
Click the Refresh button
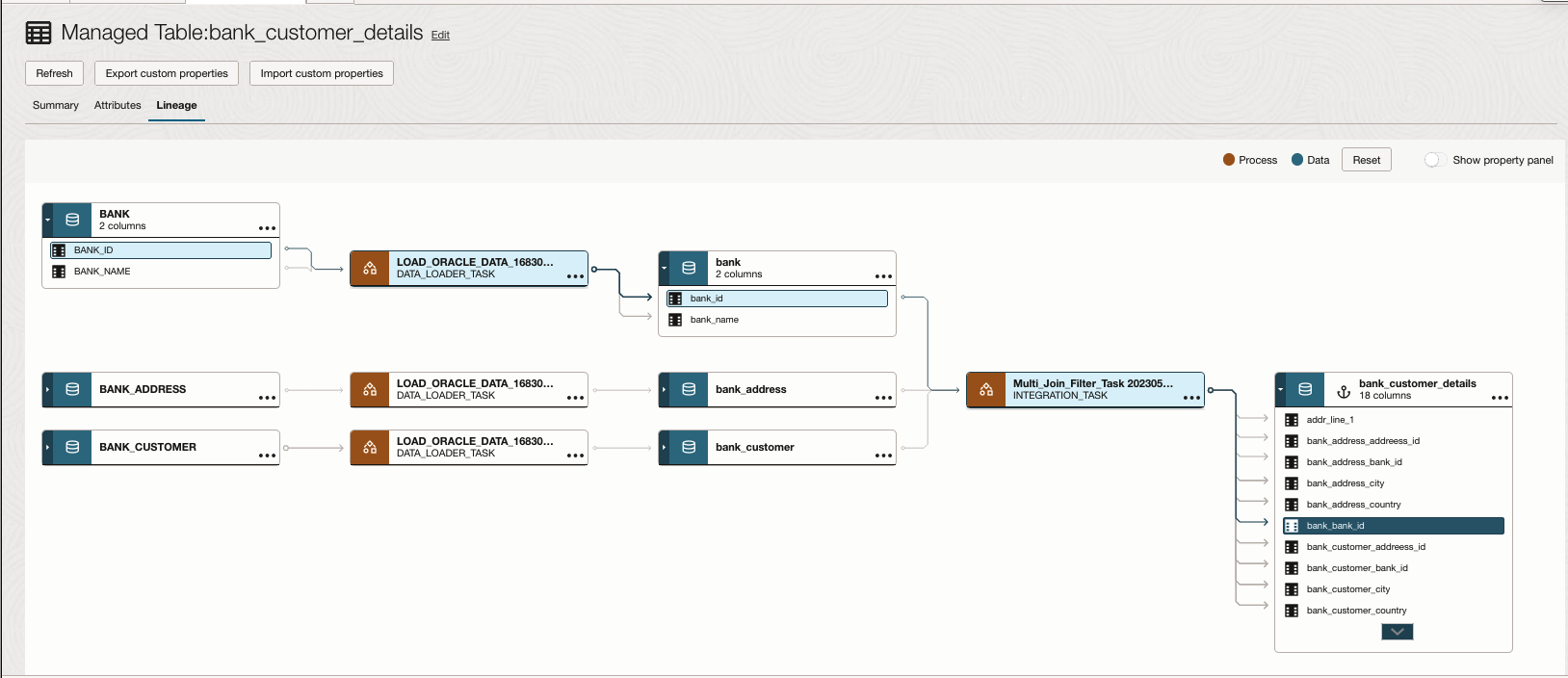(x=55, y=73)
